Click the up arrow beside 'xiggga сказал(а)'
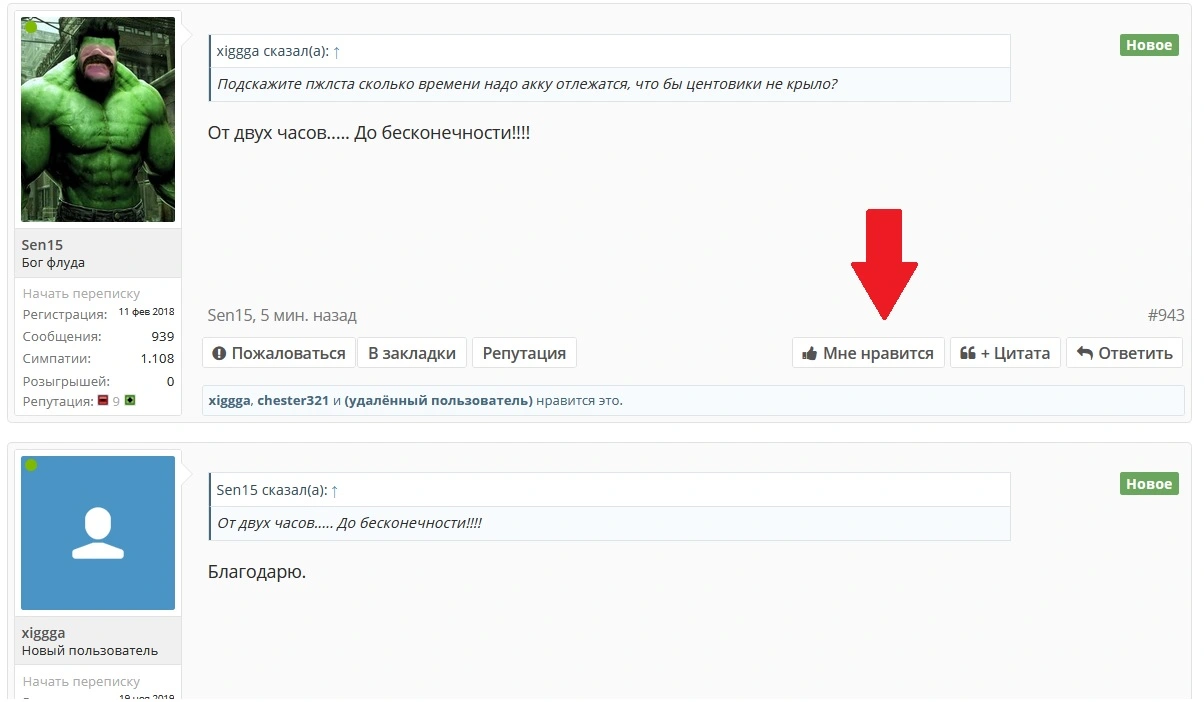Screen dimensions: 1204x702 (x=336, y=51)
